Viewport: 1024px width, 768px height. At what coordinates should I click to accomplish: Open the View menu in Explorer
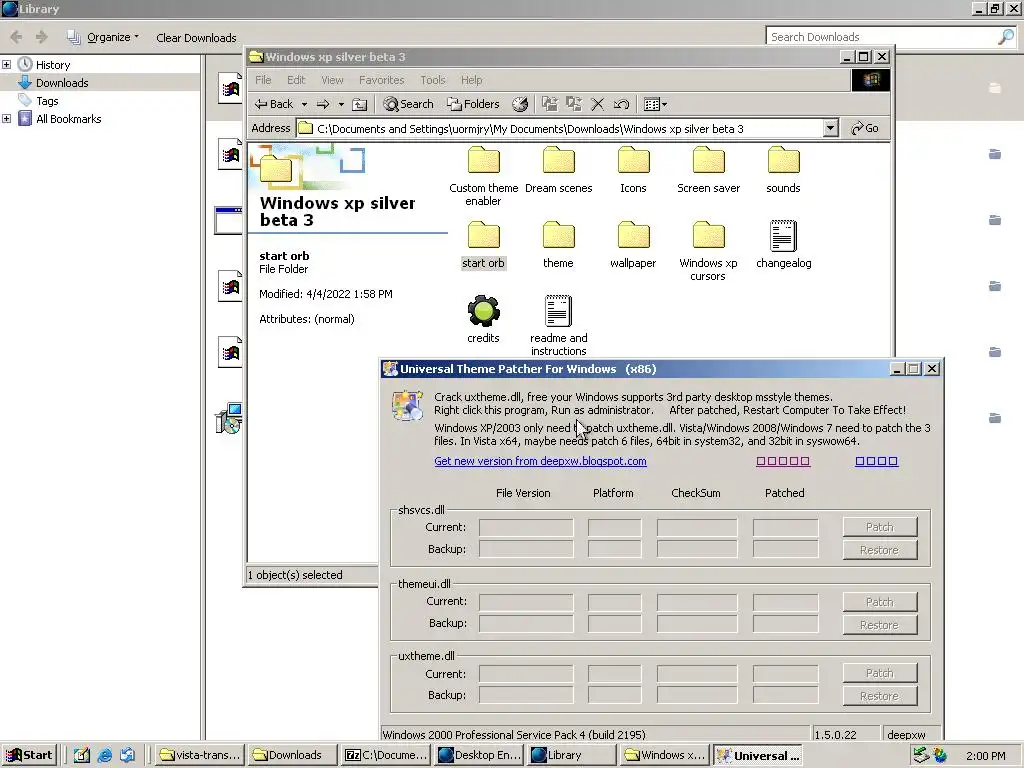pyautogui.click(x=332, y=80)
